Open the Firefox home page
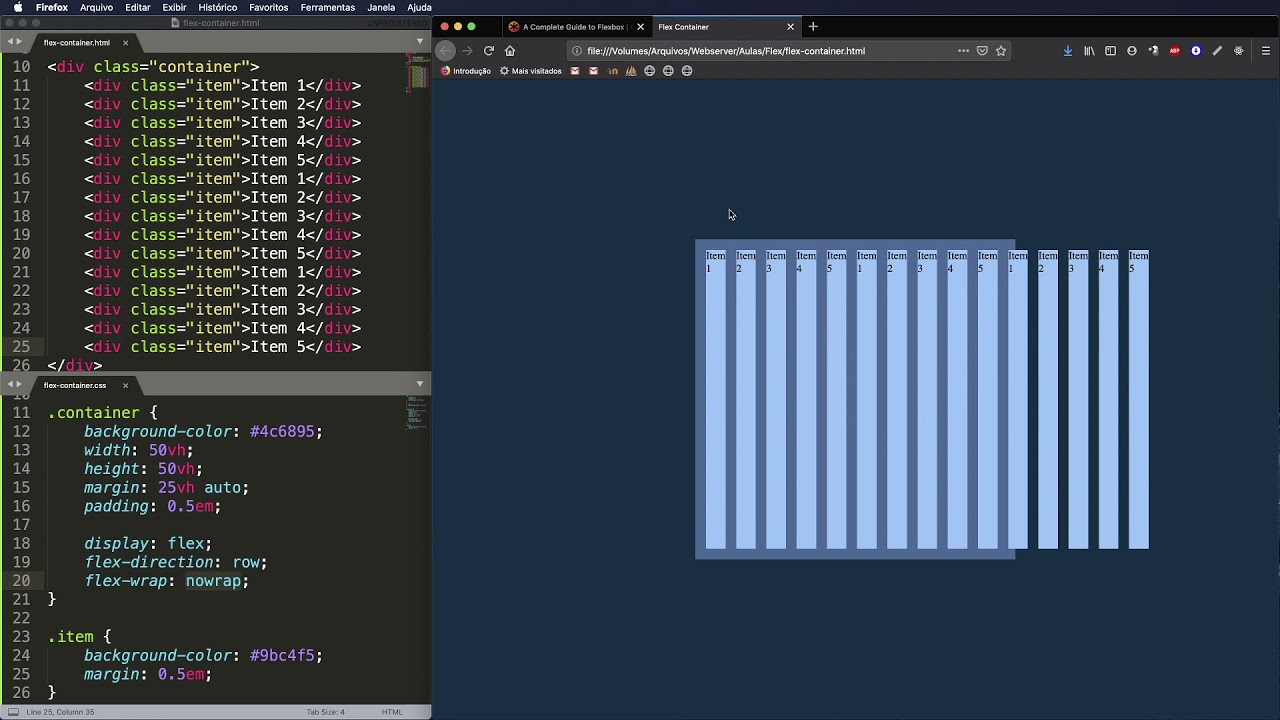1280x720 pixels. point(510,51)
